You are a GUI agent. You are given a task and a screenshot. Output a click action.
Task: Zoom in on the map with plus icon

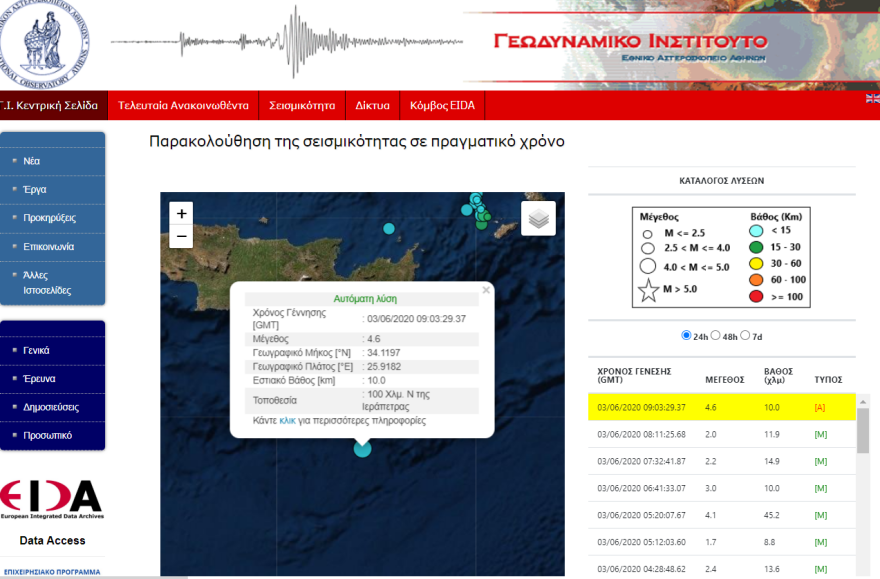(x=180, y=213)
